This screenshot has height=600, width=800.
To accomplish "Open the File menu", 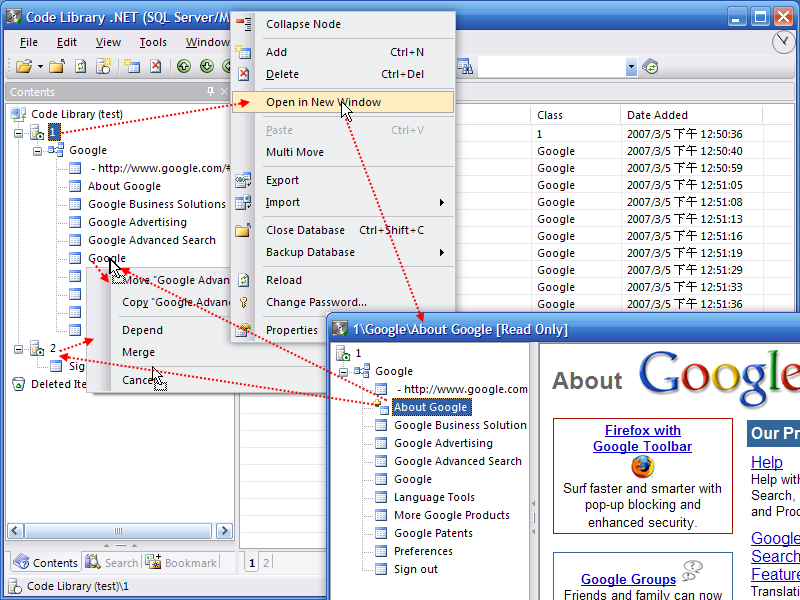I will [x=29, y=42].
